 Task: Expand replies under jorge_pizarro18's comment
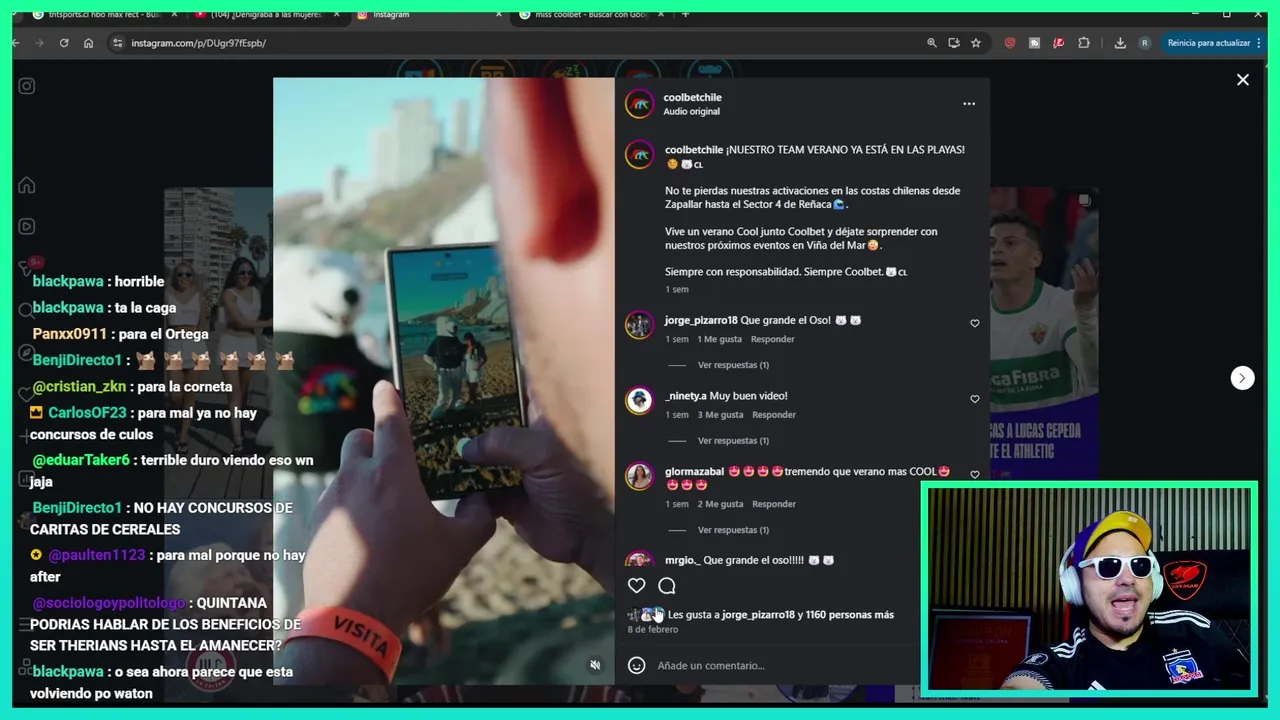coord(733,365)
